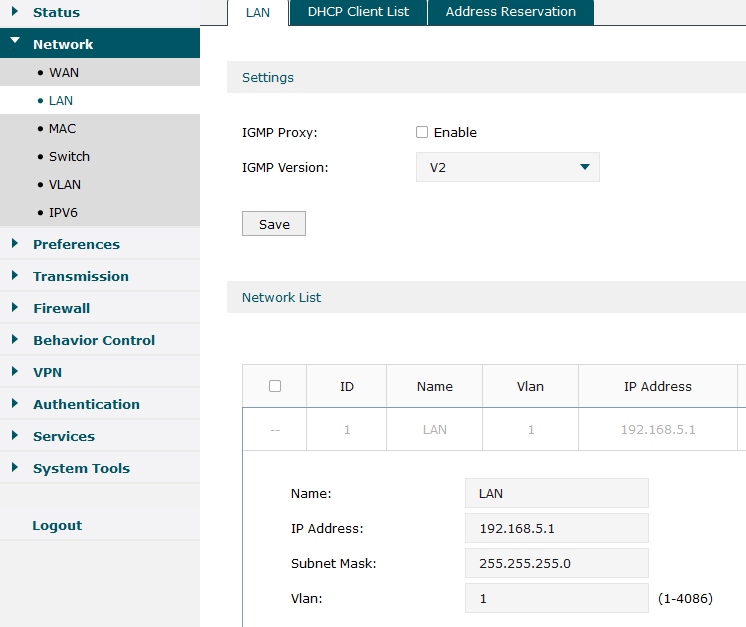Tick the Network List select-all checkbox

pyautogui.click(x=275, y=386)
